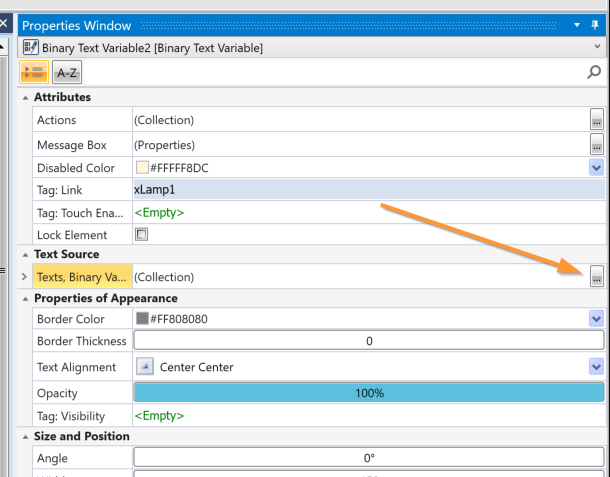Open the Border Color dropdown
Screen dimensions: 610x477
tap(596, 319)
